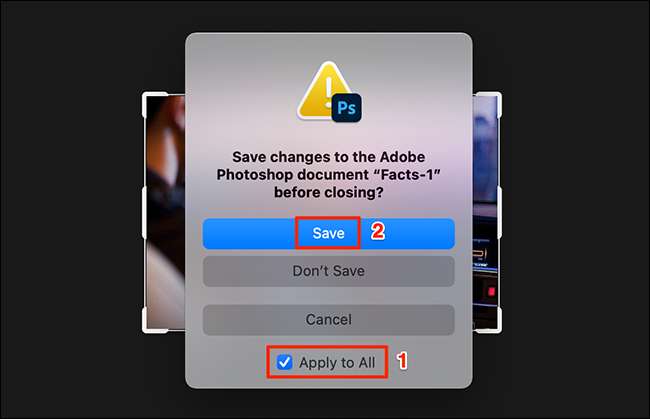This screenshot has height=419, width=650.
Task: Click the Photoshop Ps badge icon
Action: click(347, 108)
